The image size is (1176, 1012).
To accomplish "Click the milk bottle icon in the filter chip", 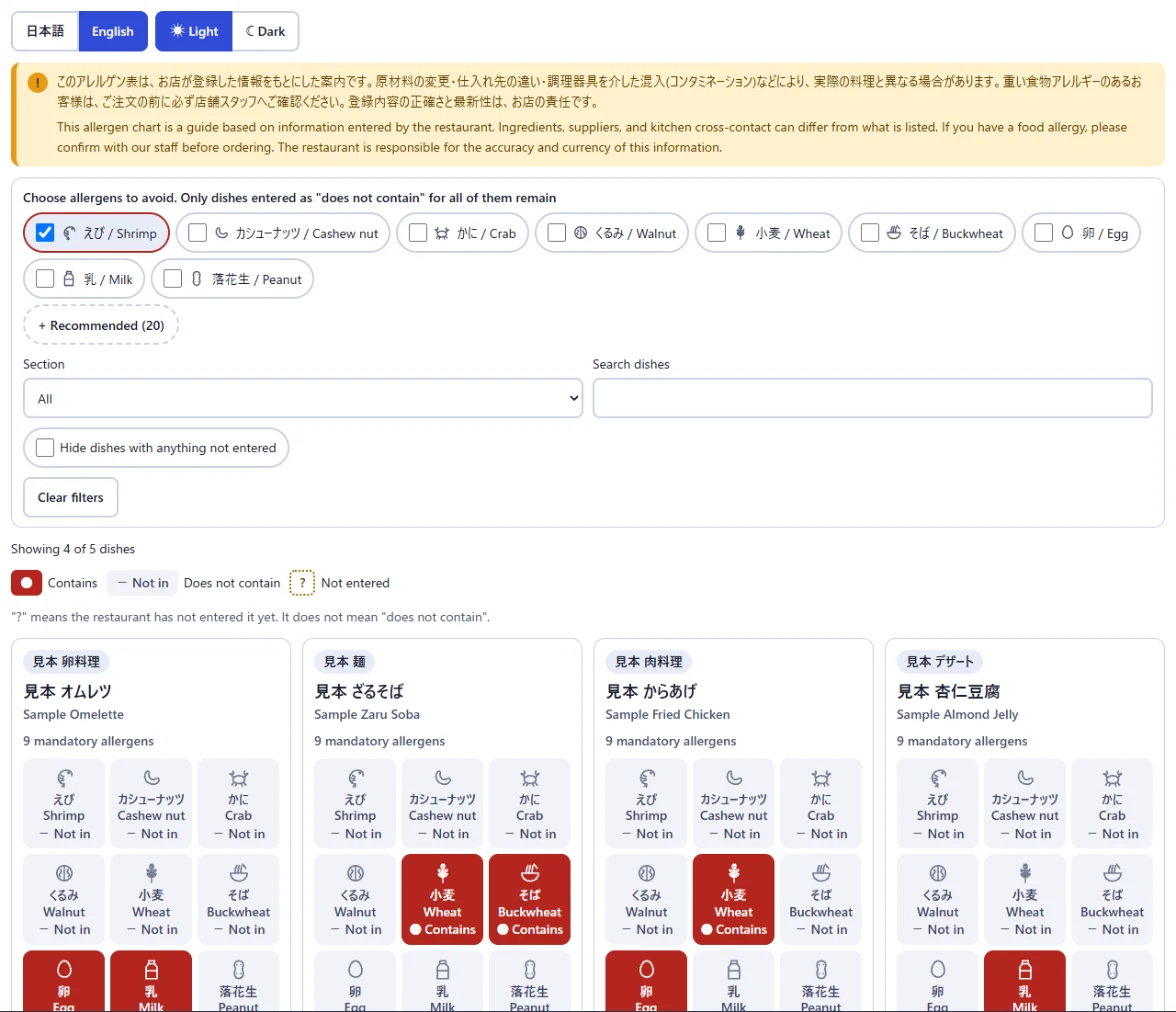I will pyautogui.click(x=69, y=279).
